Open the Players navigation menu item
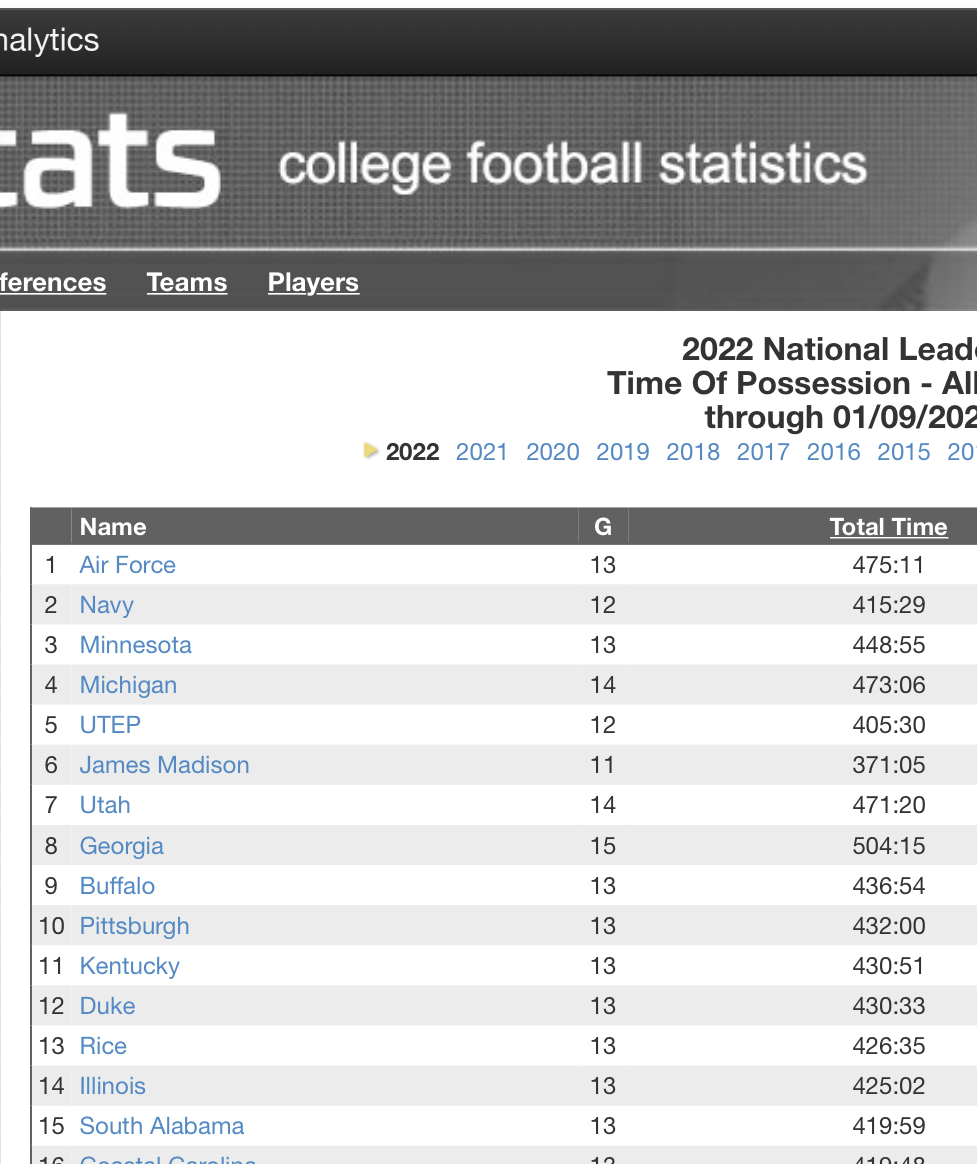Viewport: 977px width, 1164px height. click(313, 283)
